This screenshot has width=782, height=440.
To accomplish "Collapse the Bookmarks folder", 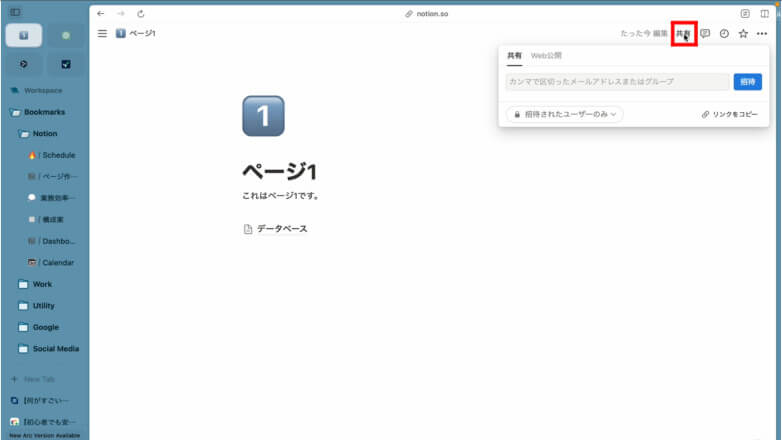I will pyautogui.click(x=45, y=112).
